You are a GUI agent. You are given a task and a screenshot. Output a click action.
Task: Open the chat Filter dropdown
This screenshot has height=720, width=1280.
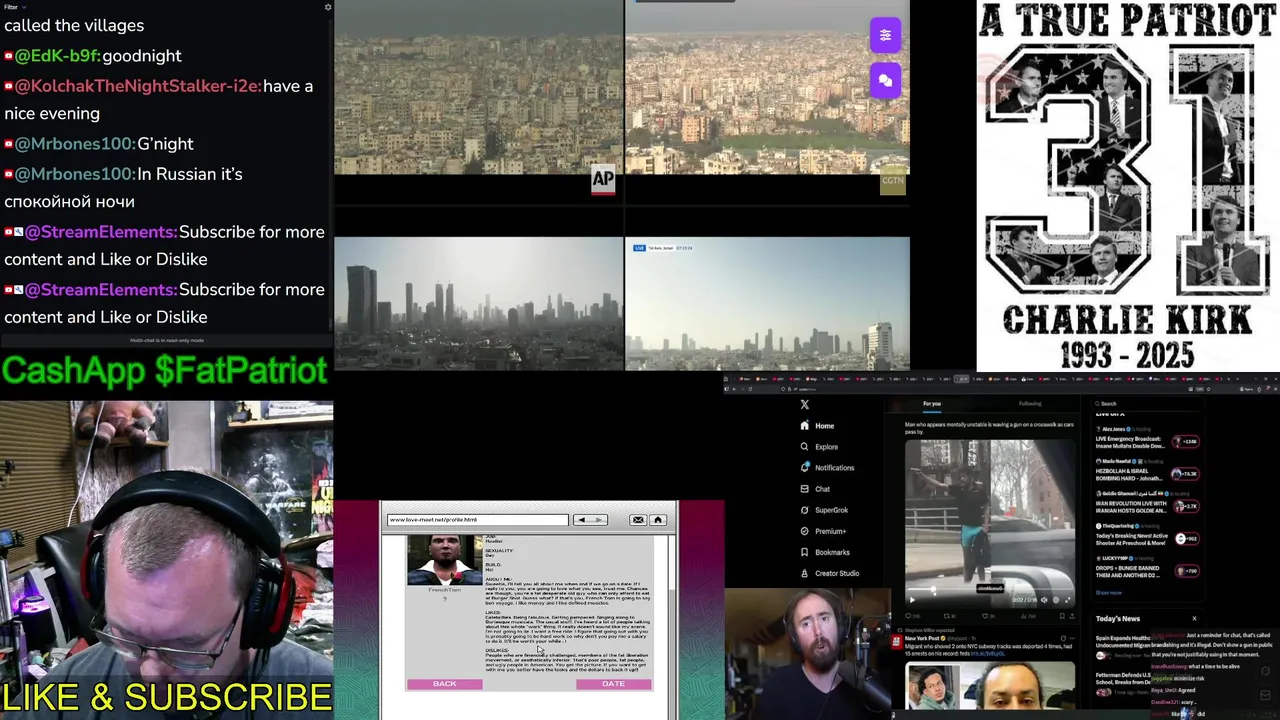pos(13,7)
